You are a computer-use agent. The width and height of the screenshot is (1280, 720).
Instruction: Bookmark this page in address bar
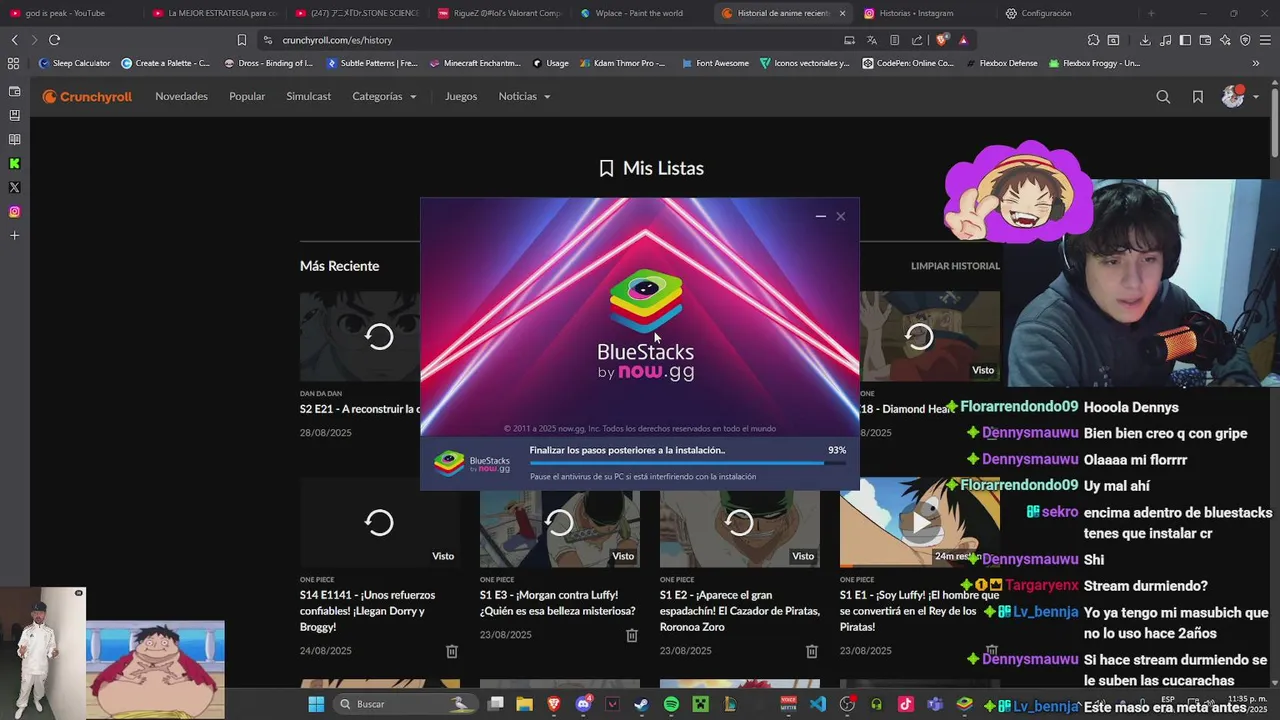click(x=241, y=40)
